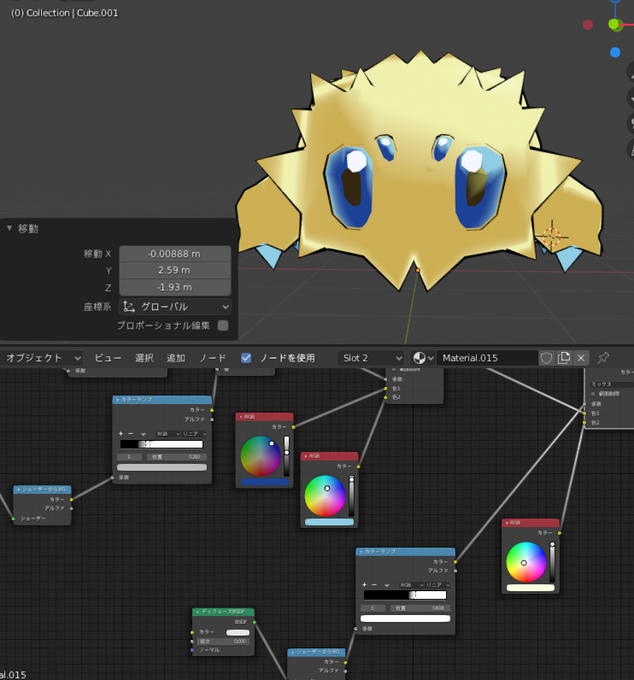634x680 pixels.
Task: Toggle the fake user shield for Material.015
Action: pos(546,358)
